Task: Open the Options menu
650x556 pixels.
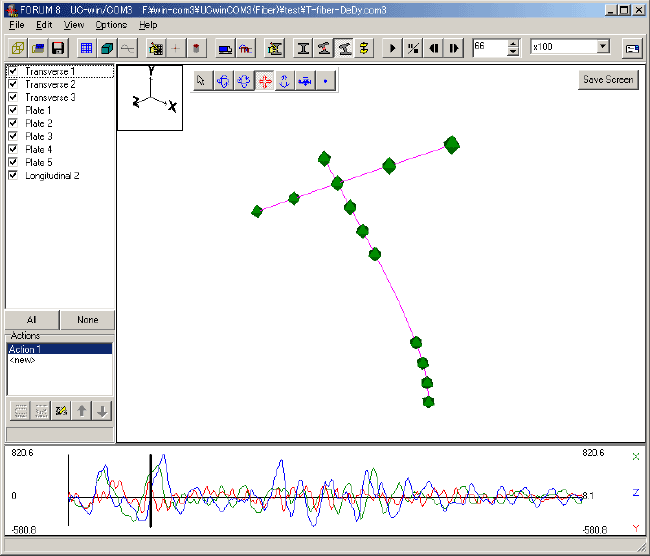Action: click(x=111, y=24)
